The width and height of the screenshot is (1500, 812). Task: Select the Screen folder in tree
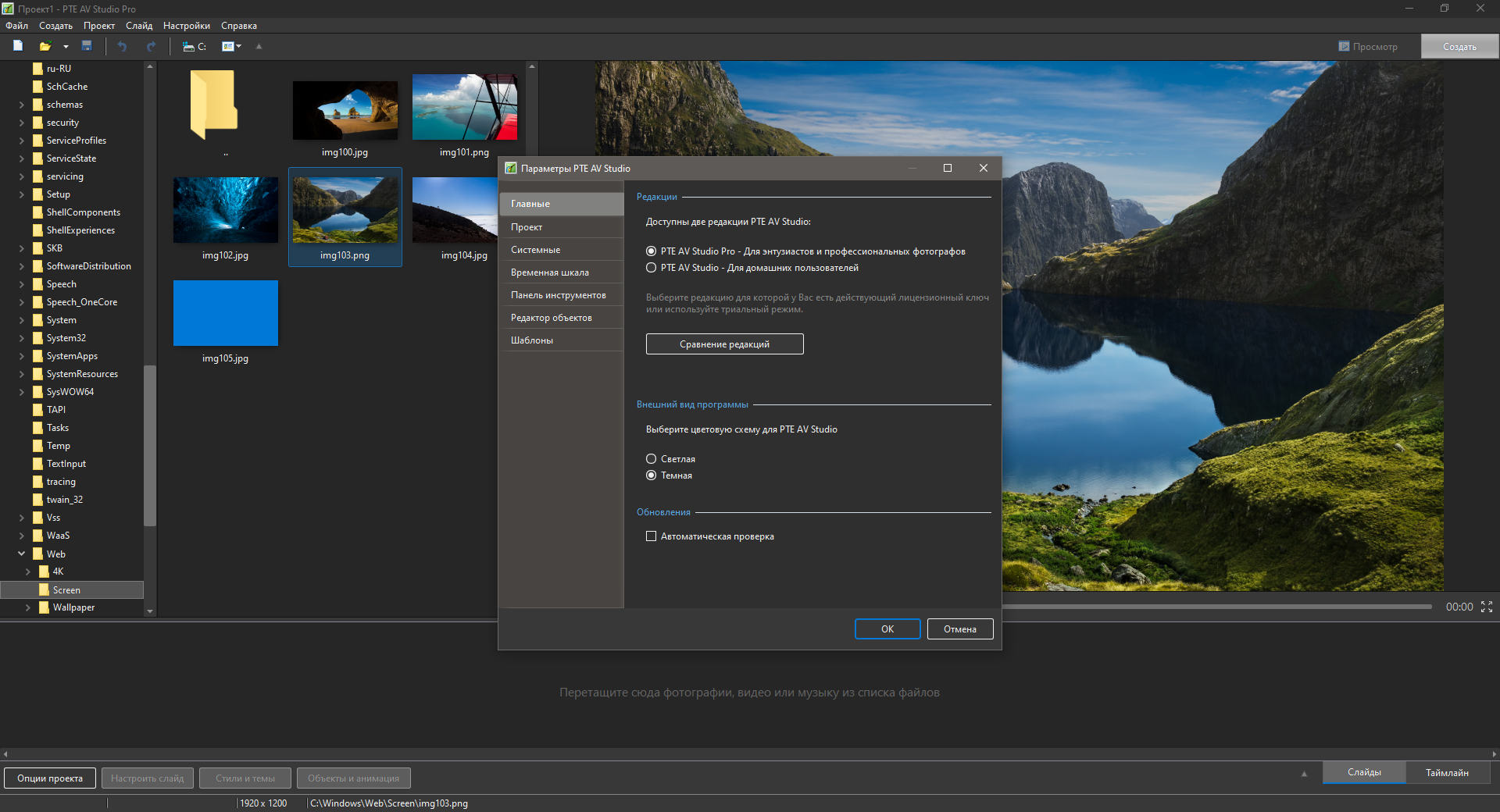pos(72,590)
